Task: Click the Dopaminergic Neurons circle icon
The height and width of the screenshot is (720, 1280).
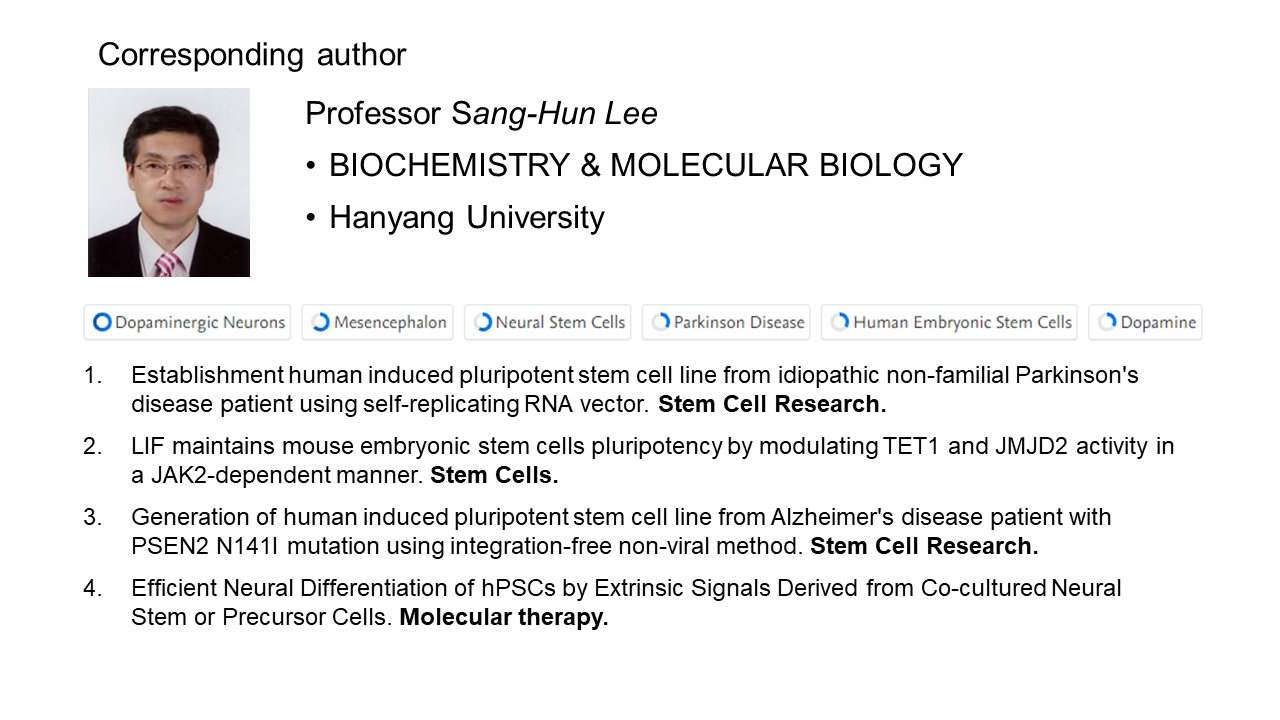Action: 102,322
